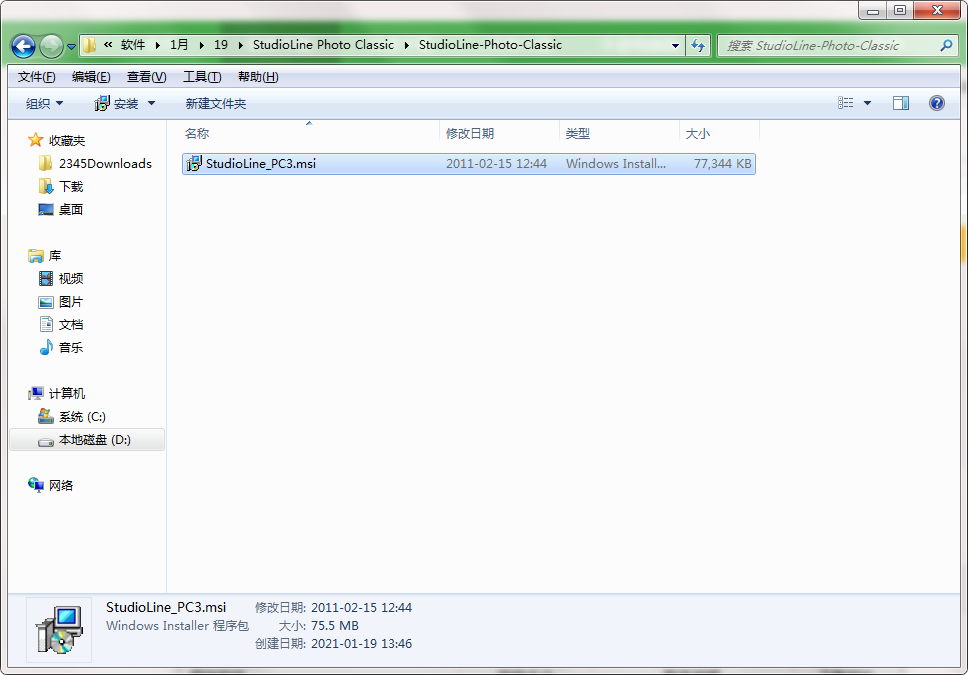Click the Forward navigation arrow
This screenshot has height=675, width=968.
click(51, 46)
